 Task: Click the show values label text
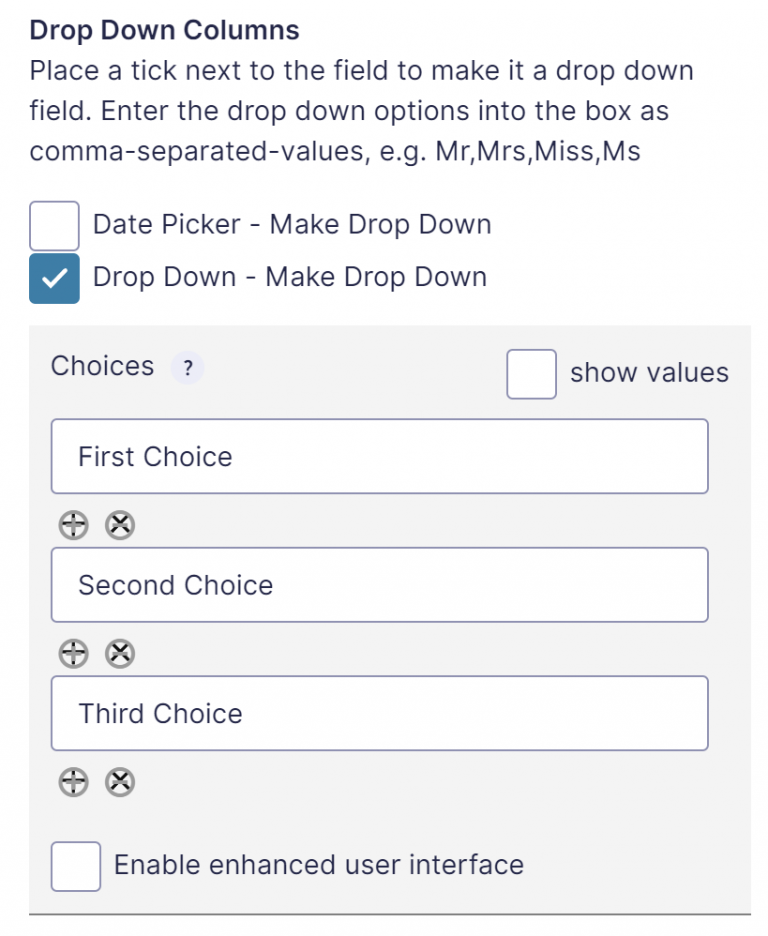649,373
